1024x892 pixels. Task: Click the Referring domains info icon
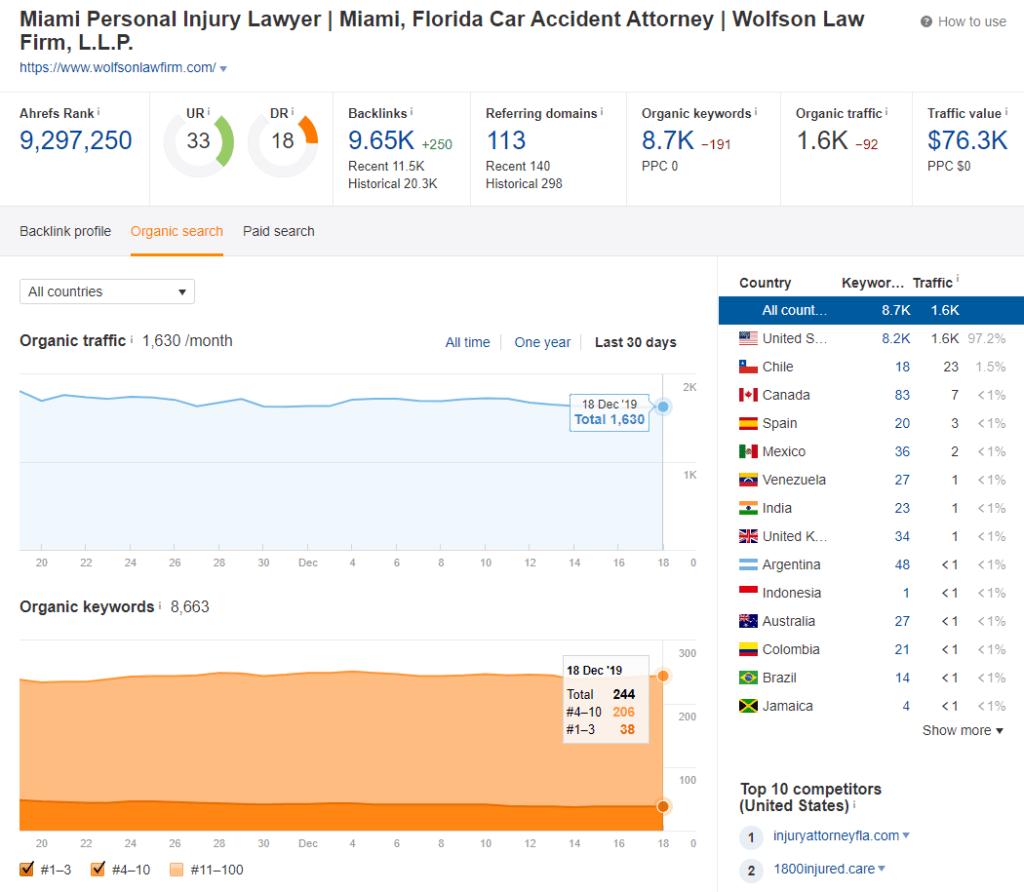pos(601,112)
